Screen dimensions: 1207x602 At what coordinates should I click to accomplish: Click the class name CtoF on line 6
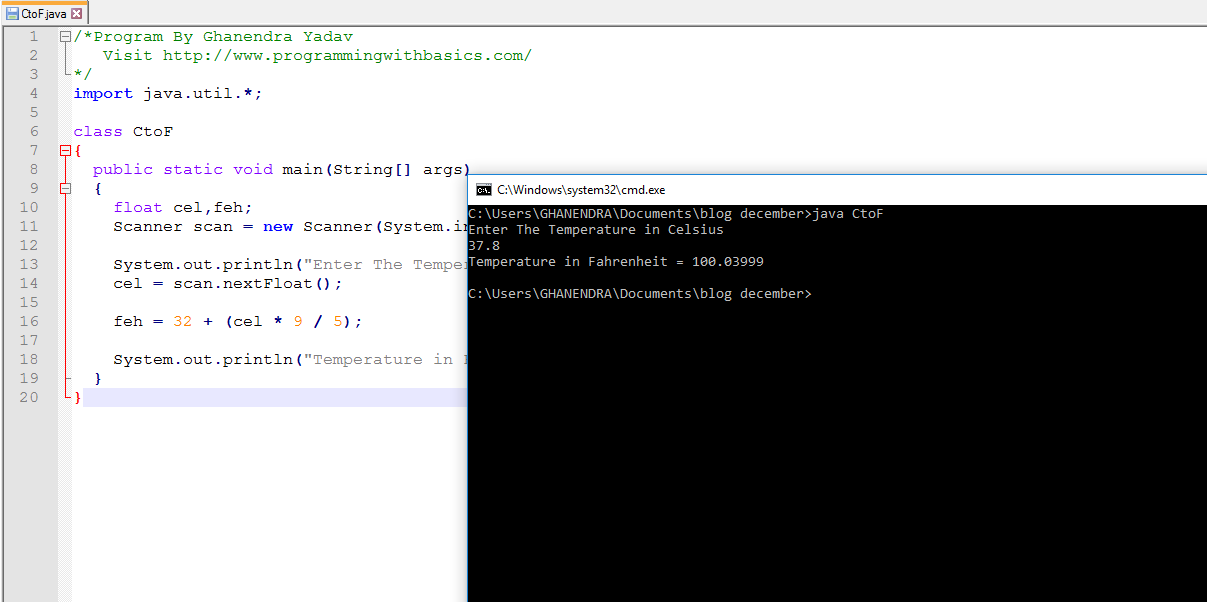(152, 131)
